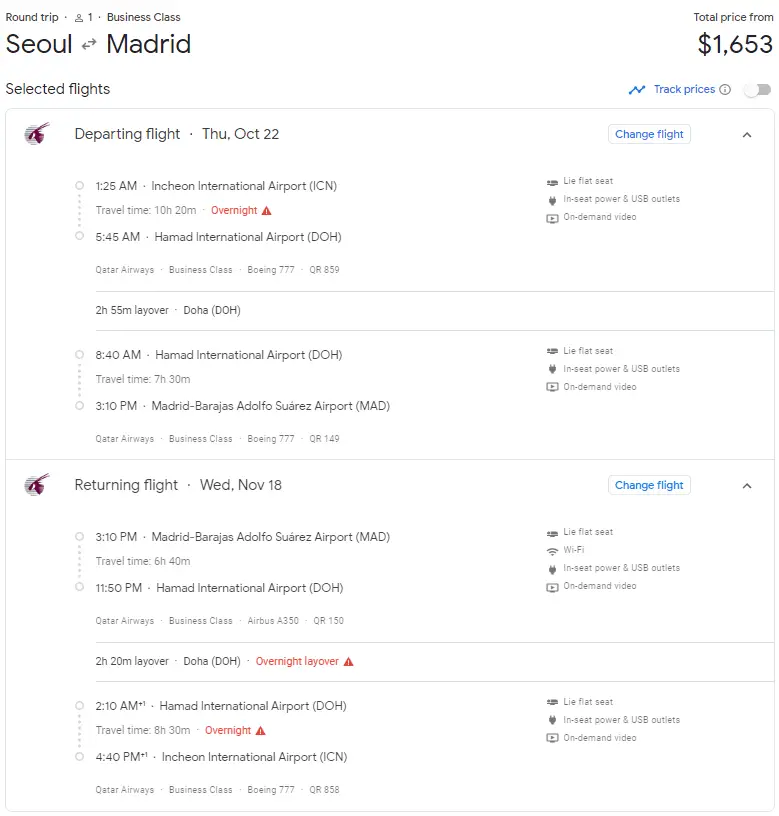Click the $1,653 total price

(735, 44)
